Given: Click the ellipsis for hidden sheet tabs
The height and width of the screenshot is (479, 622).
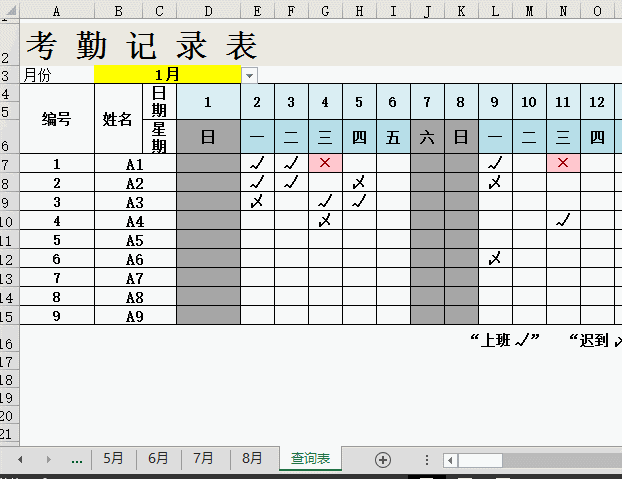Looking at the screenshot, I should pyautogui.click(x=76, y=459).
